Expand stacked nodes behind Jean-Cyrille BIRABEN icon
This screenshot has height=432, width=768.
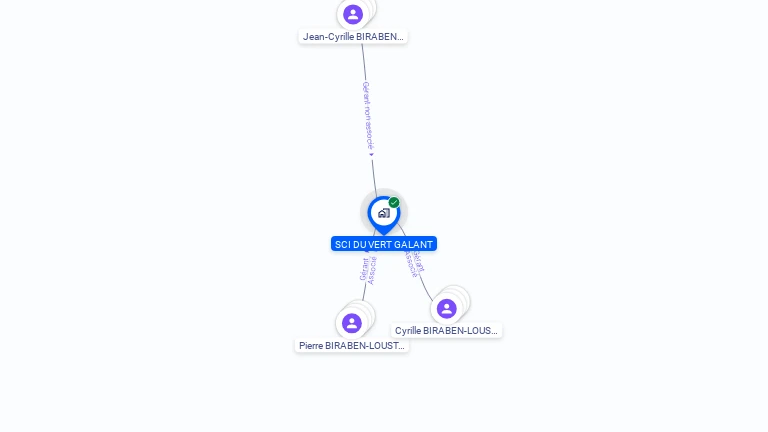pyautogui.click(x=371, y=5)
